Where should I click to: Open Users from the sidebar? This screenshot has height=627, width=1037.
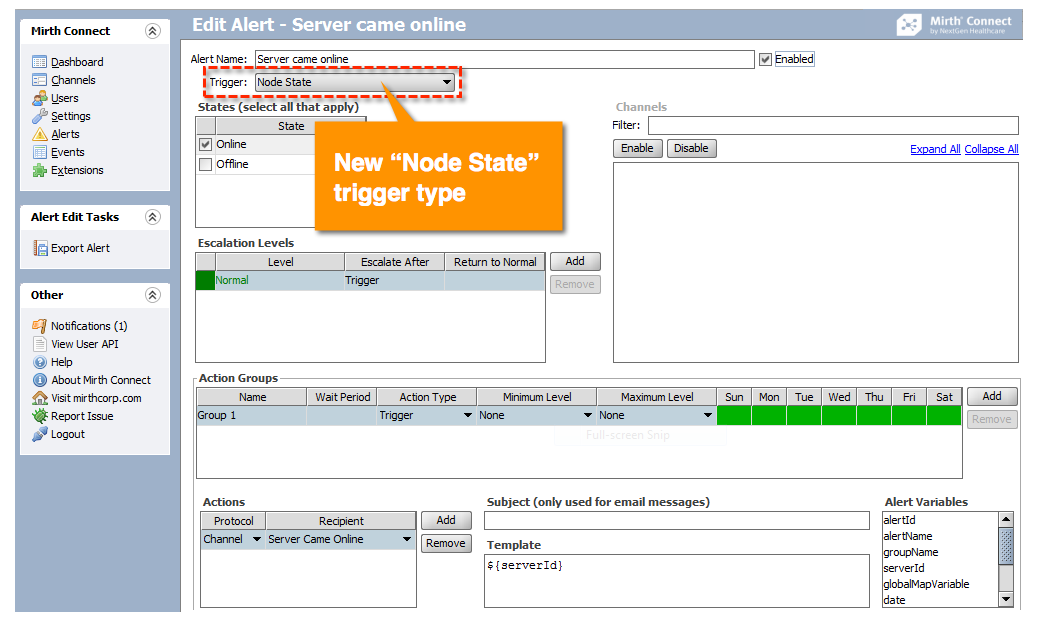coord(65,99)
